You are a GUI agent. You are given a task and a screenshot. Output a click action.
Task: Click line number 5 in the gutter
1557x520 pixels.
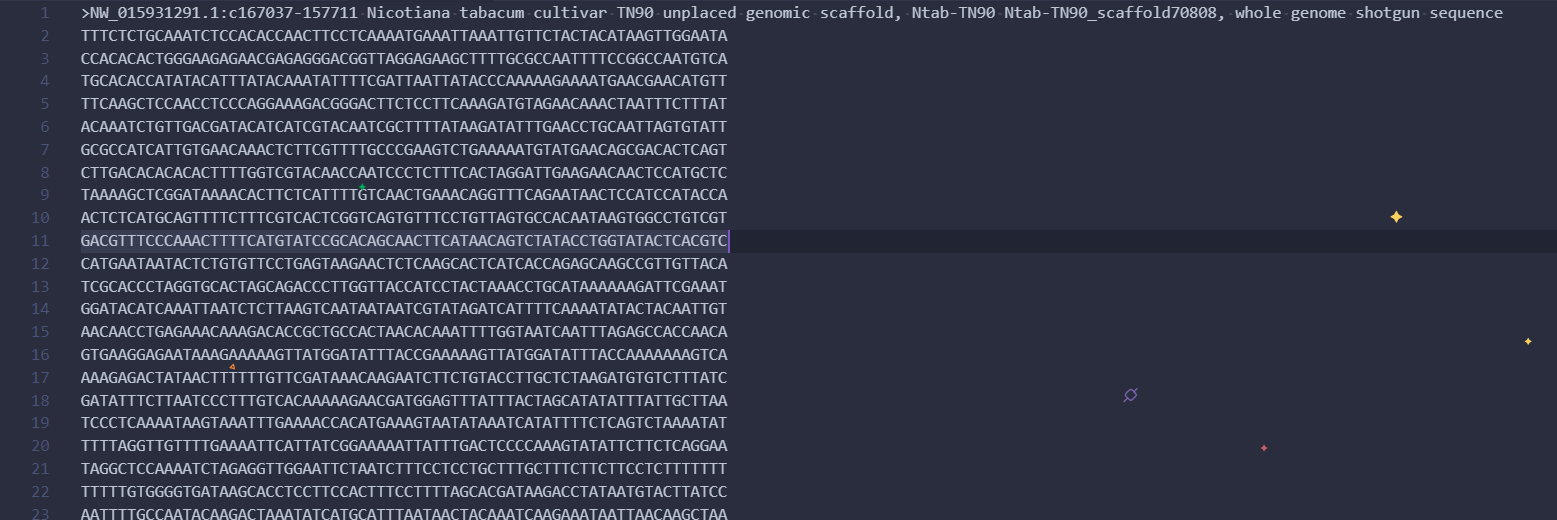45,104
